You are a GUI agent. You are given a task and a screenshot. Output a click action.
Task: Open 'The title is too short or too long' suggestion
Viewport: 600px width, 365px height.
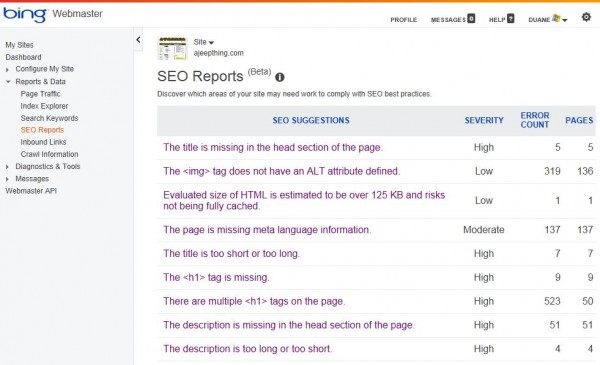pos(231,253)
